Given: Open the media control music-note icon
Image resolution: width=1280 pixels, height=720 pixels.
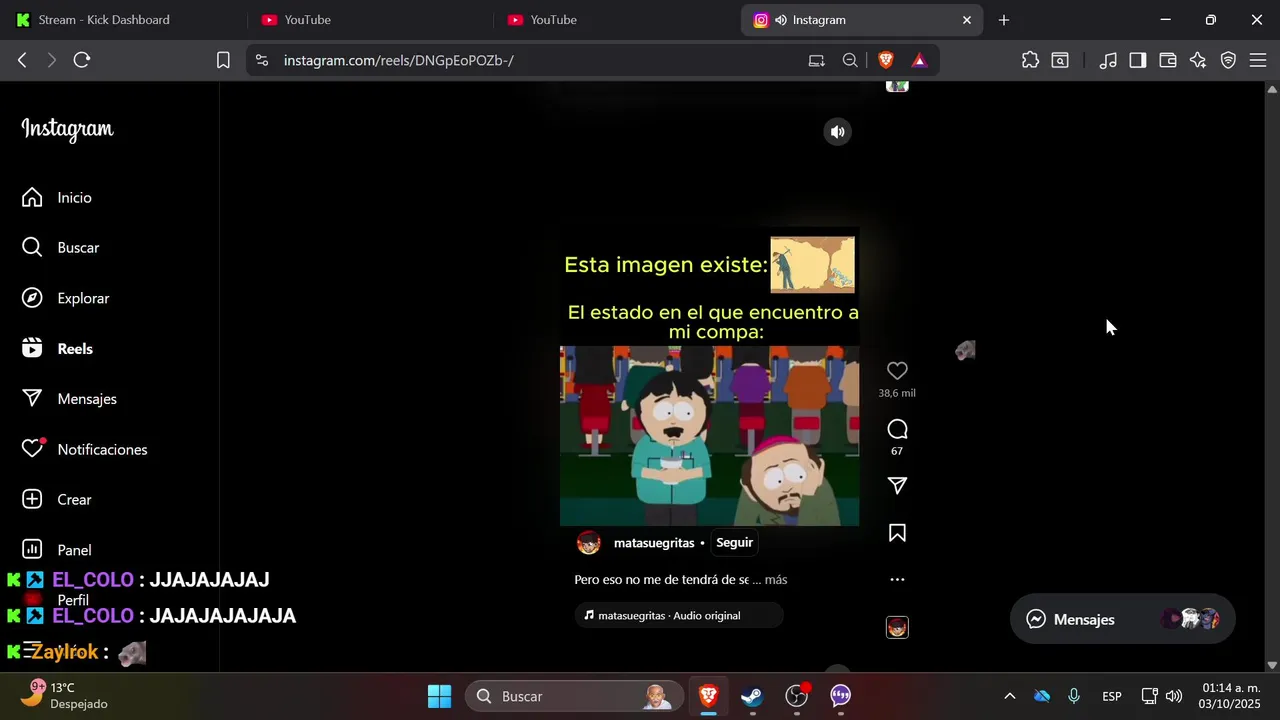Looking at the screenshot, I should (x=1107, y=60).
